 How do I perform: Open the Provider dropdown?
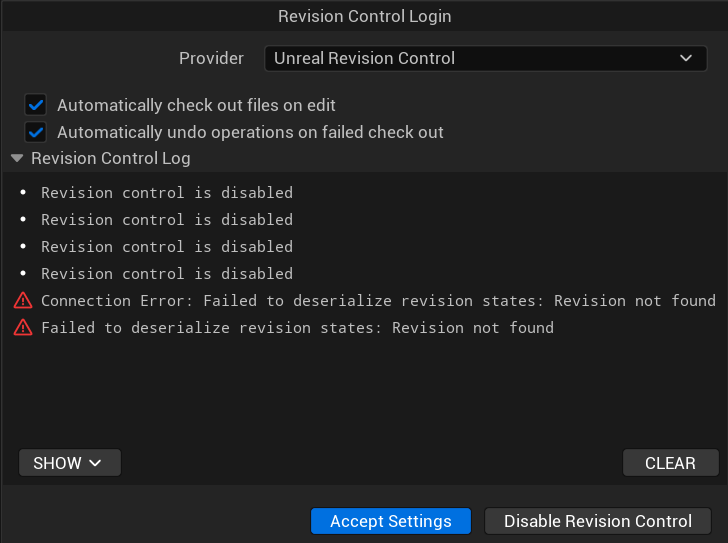click(x=485, y=58)
